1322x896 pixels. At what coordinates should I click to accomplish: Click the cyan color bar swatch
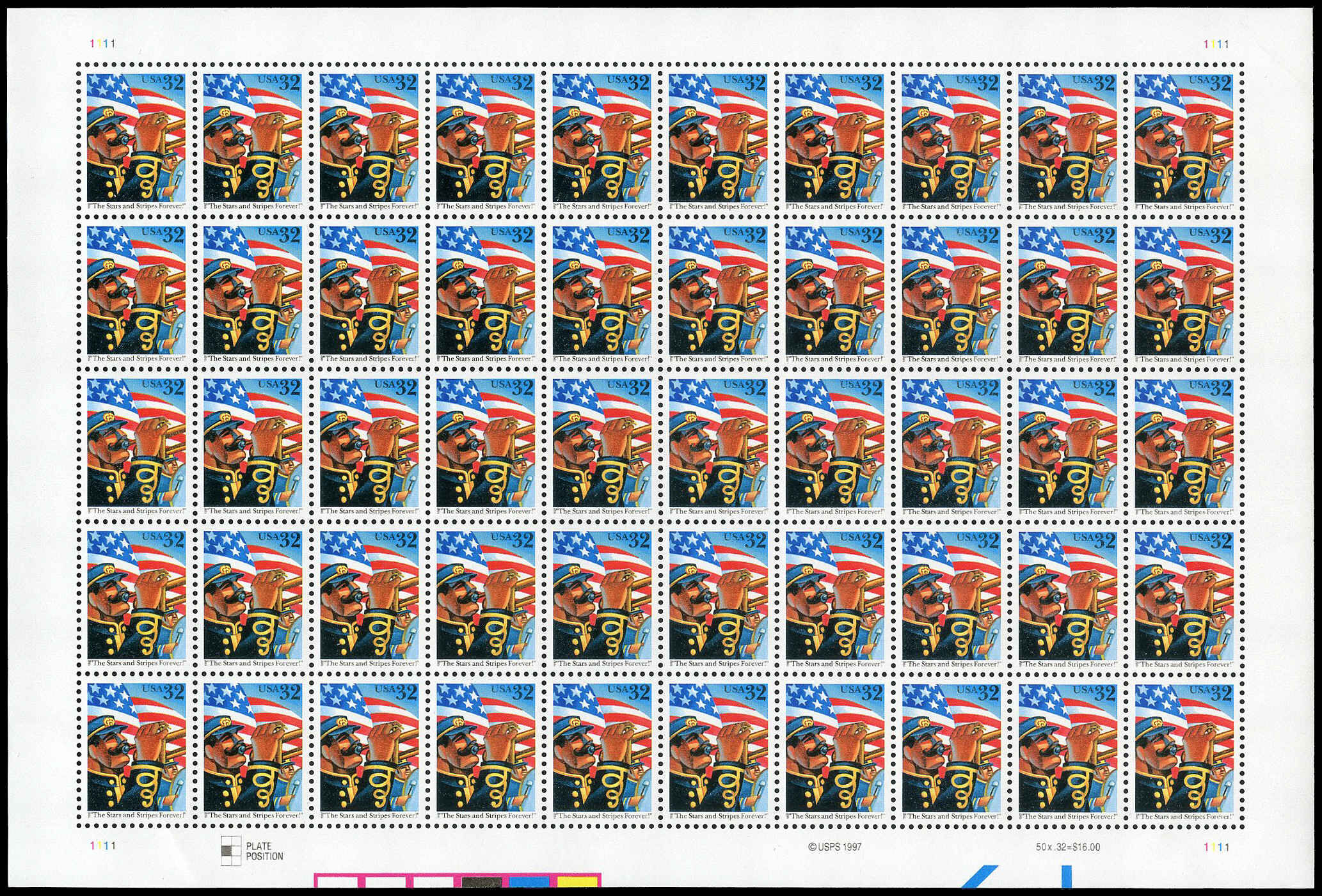click(x=530, y=883)
